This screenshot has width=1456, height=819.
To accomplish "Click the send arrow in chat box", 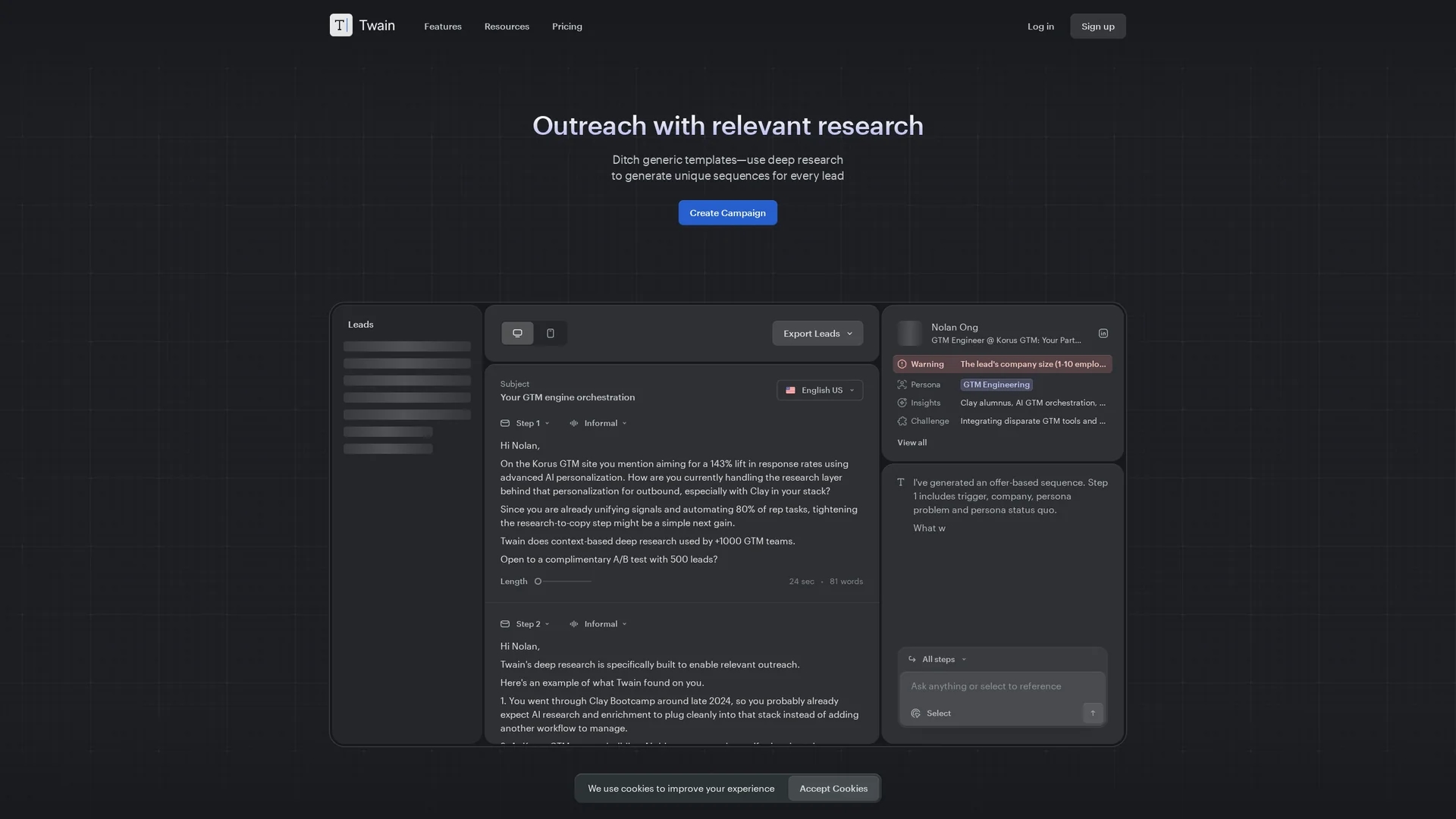I will click(1093, 713).
